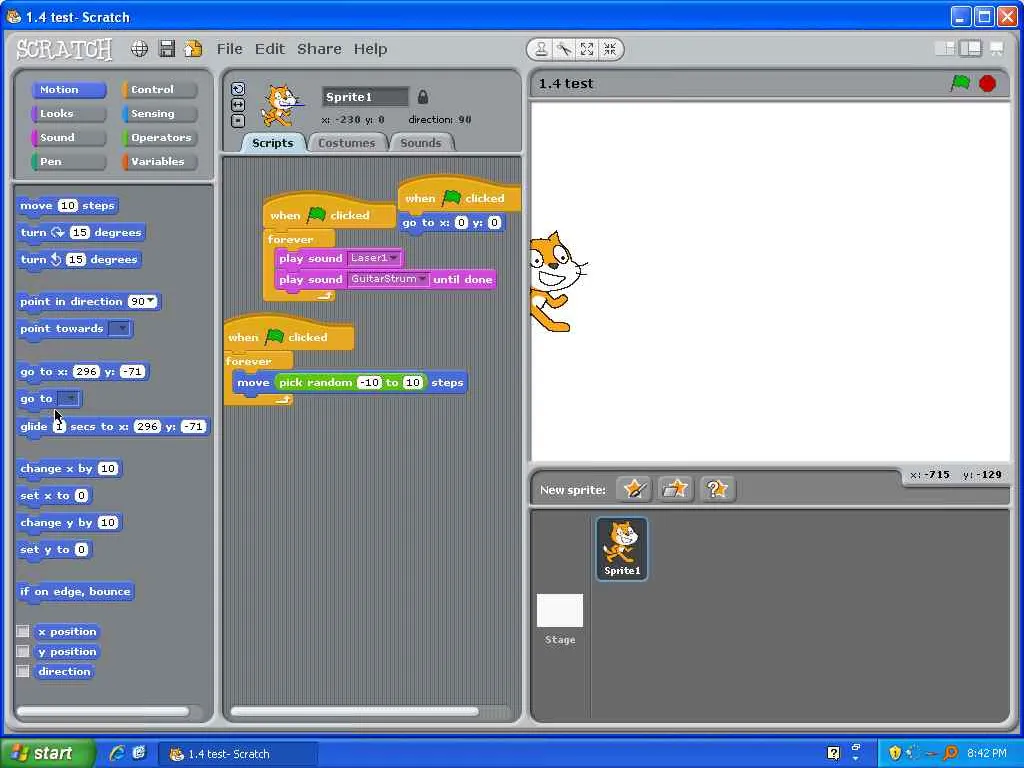1024x768 pixels.
Task: Select the duplicate stamp tool
Action: tap(541, 49)
